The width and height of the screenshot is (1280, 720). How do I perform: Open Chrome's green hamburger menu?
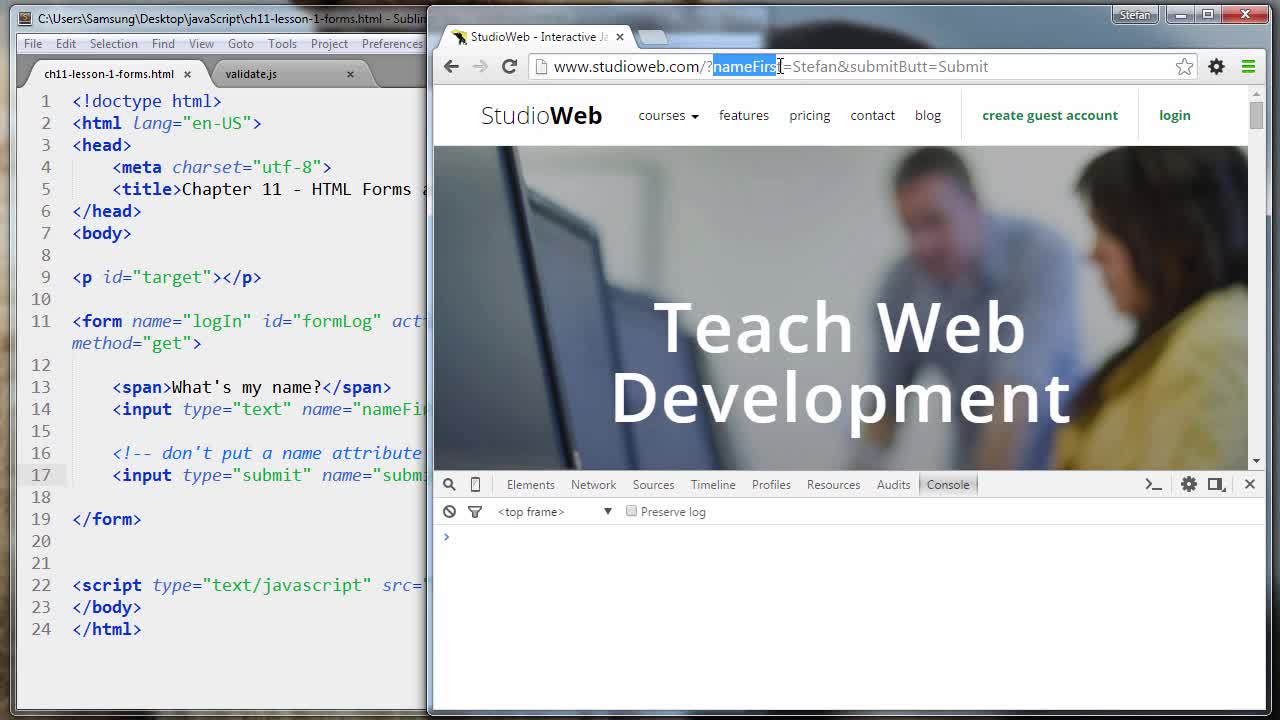tap(1248, 66)
